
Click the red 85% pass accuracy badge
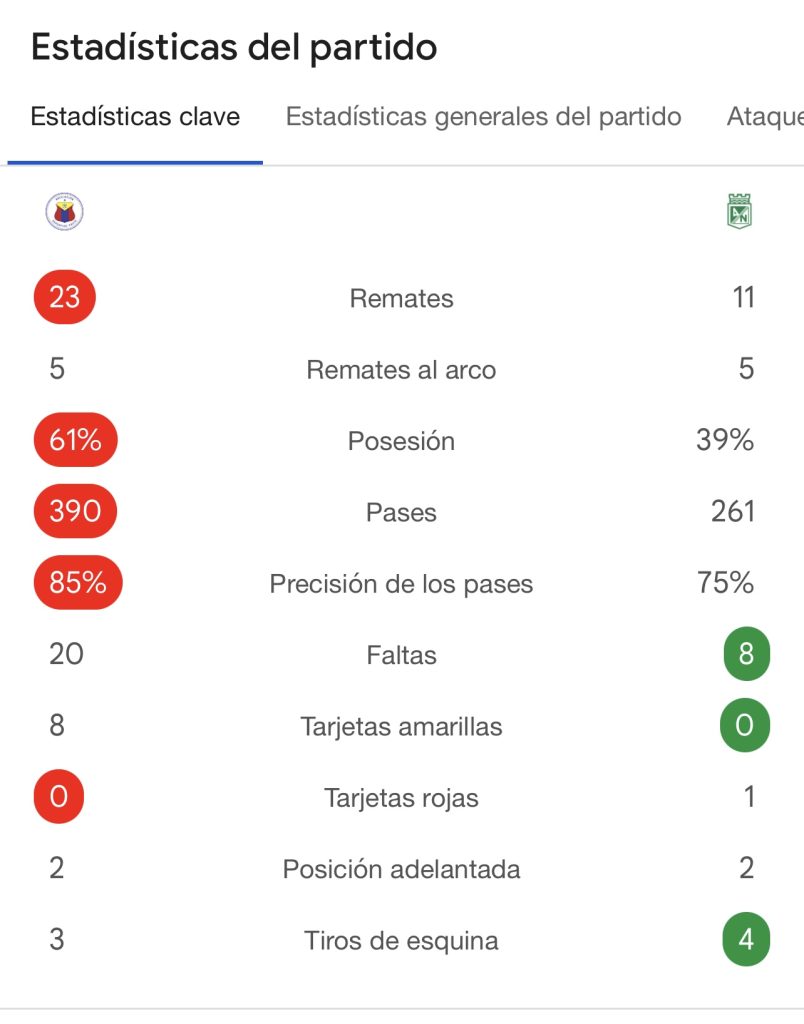point(78,583)
